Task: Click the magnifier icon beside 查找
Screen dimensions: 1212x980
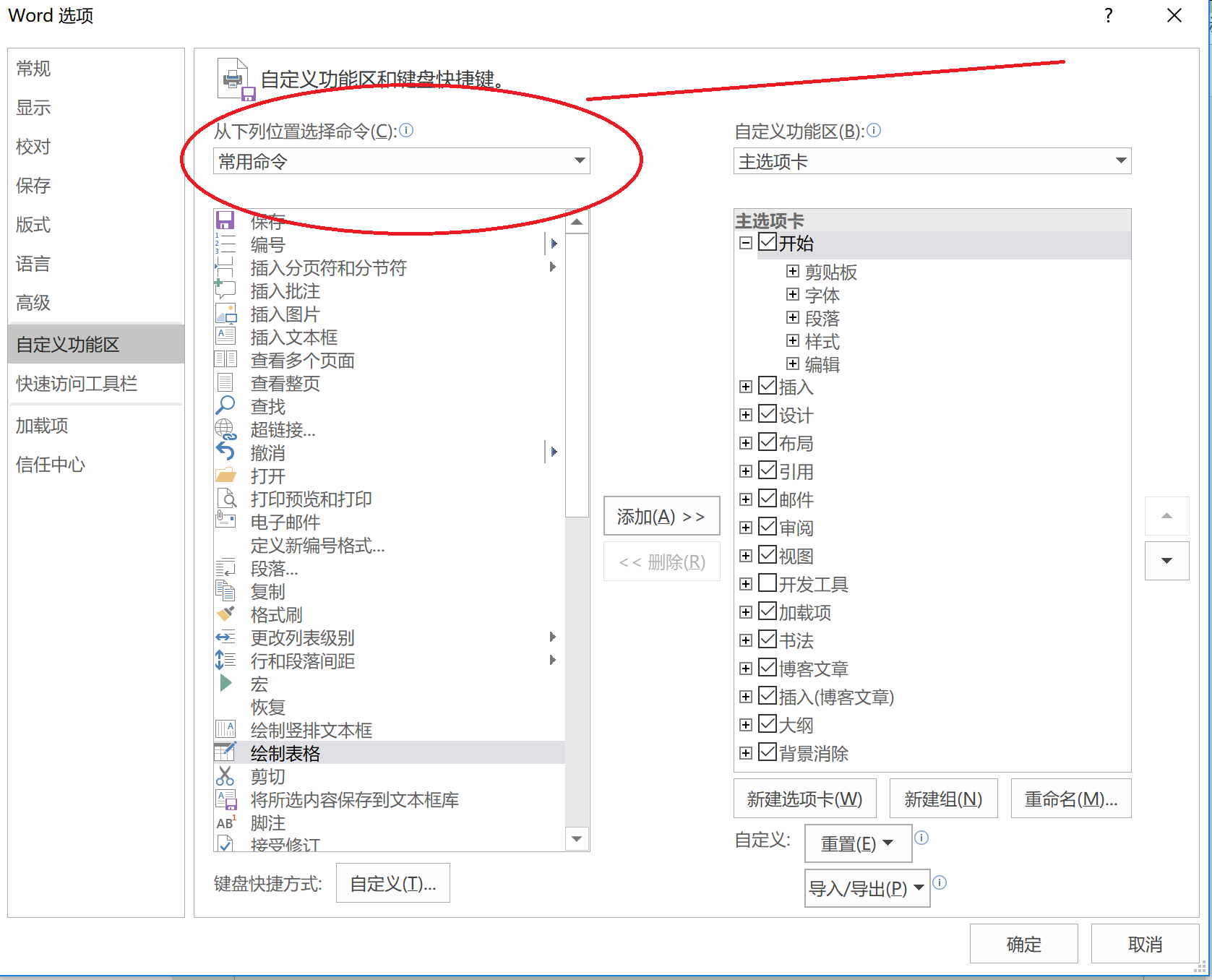Action: [225, 405]
